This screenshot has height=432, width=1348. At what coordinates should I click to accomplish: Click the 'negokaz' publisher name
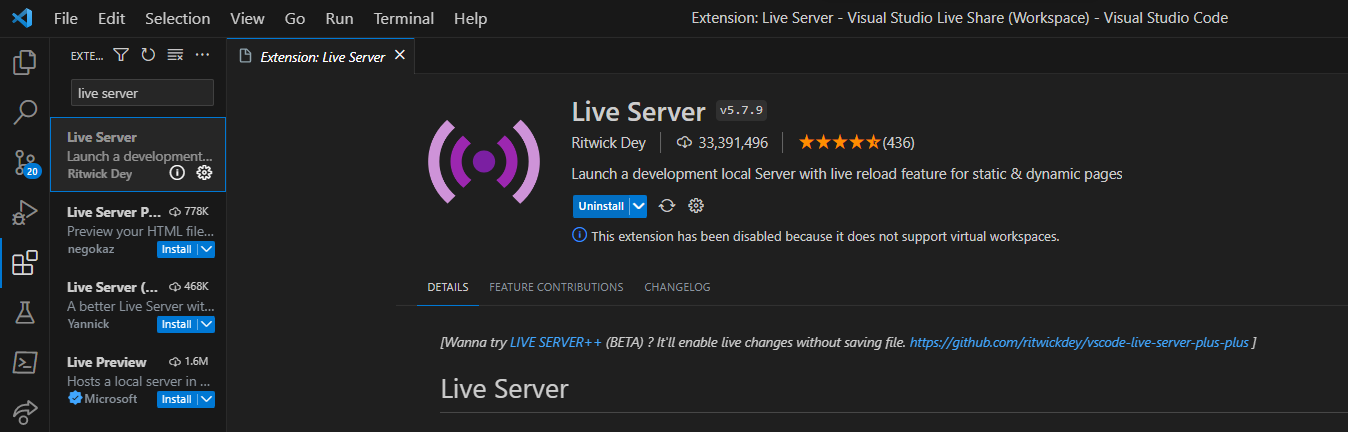92,249
